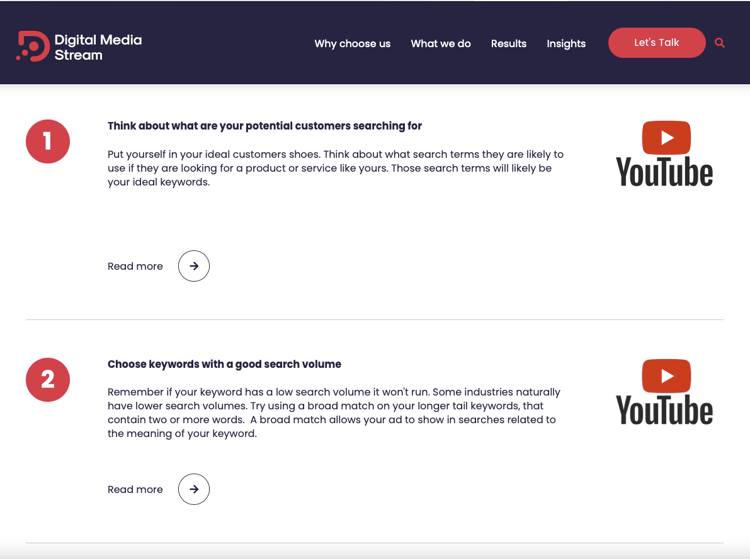Follow Read more link for step 1
750x559 pixels.
135,266
